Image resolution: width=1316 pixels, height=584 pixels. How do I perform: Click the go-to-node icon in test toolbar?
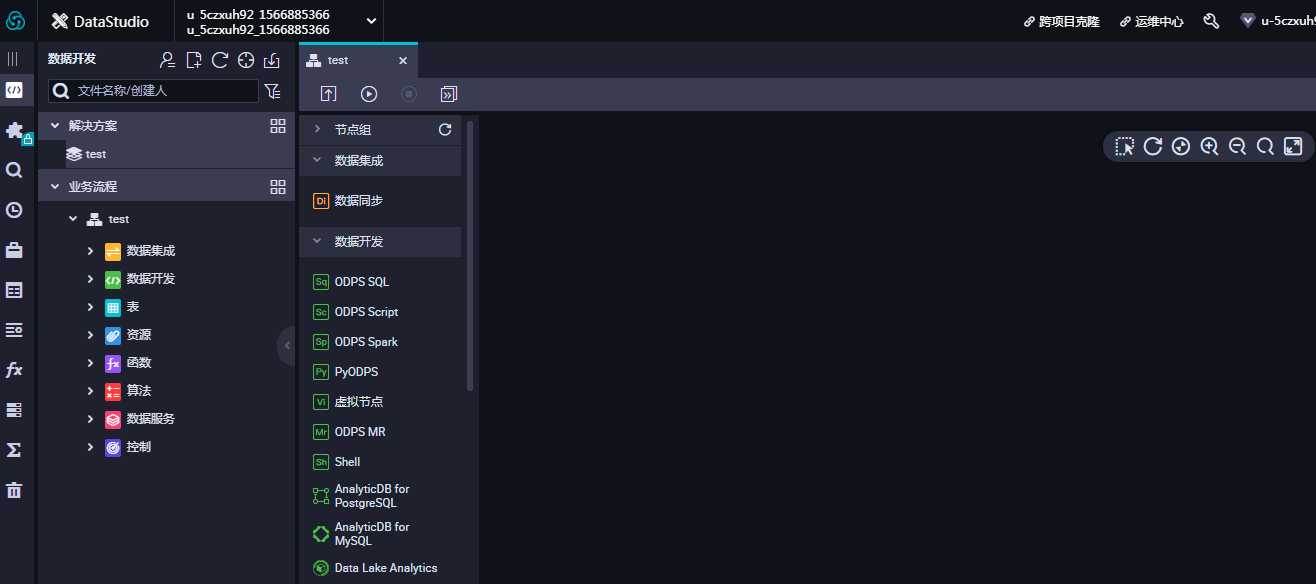click(x=449, y=94)
